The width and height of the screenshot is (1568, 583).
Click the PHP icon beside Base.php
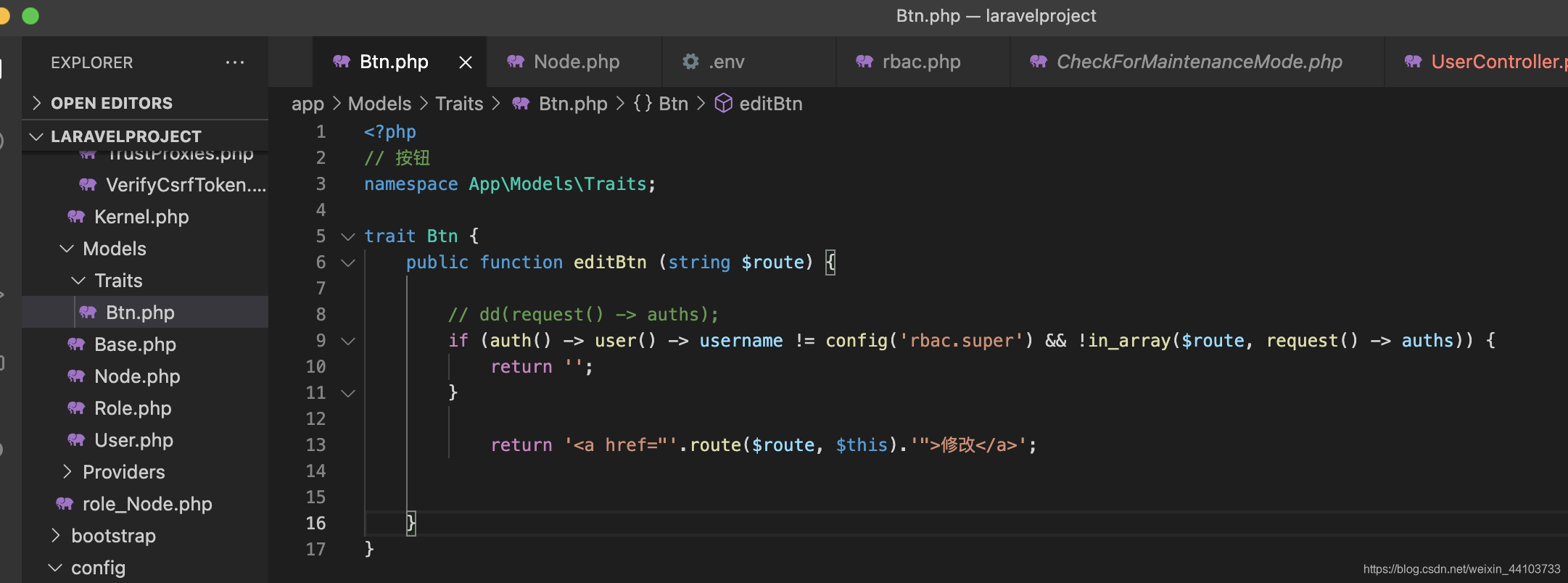(x=76, y=344)
